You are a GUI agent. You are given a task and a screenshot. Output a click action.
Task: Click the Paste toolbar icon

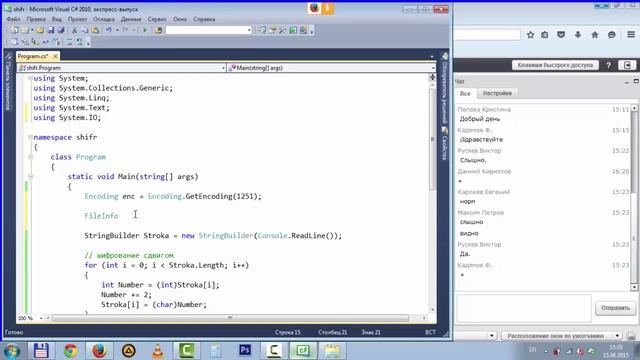[96, 30]
